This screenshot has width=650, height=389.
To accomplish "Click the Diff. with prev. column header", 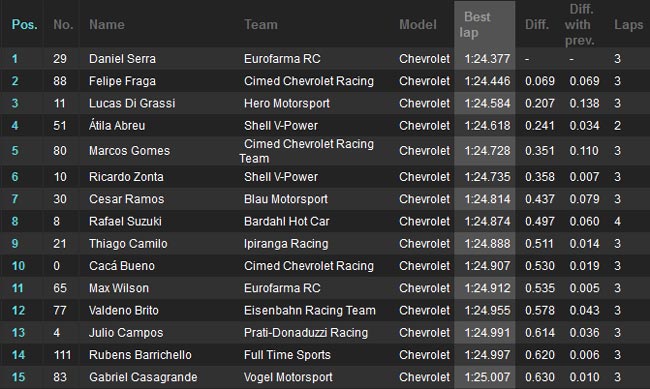I will coord(580,24).
